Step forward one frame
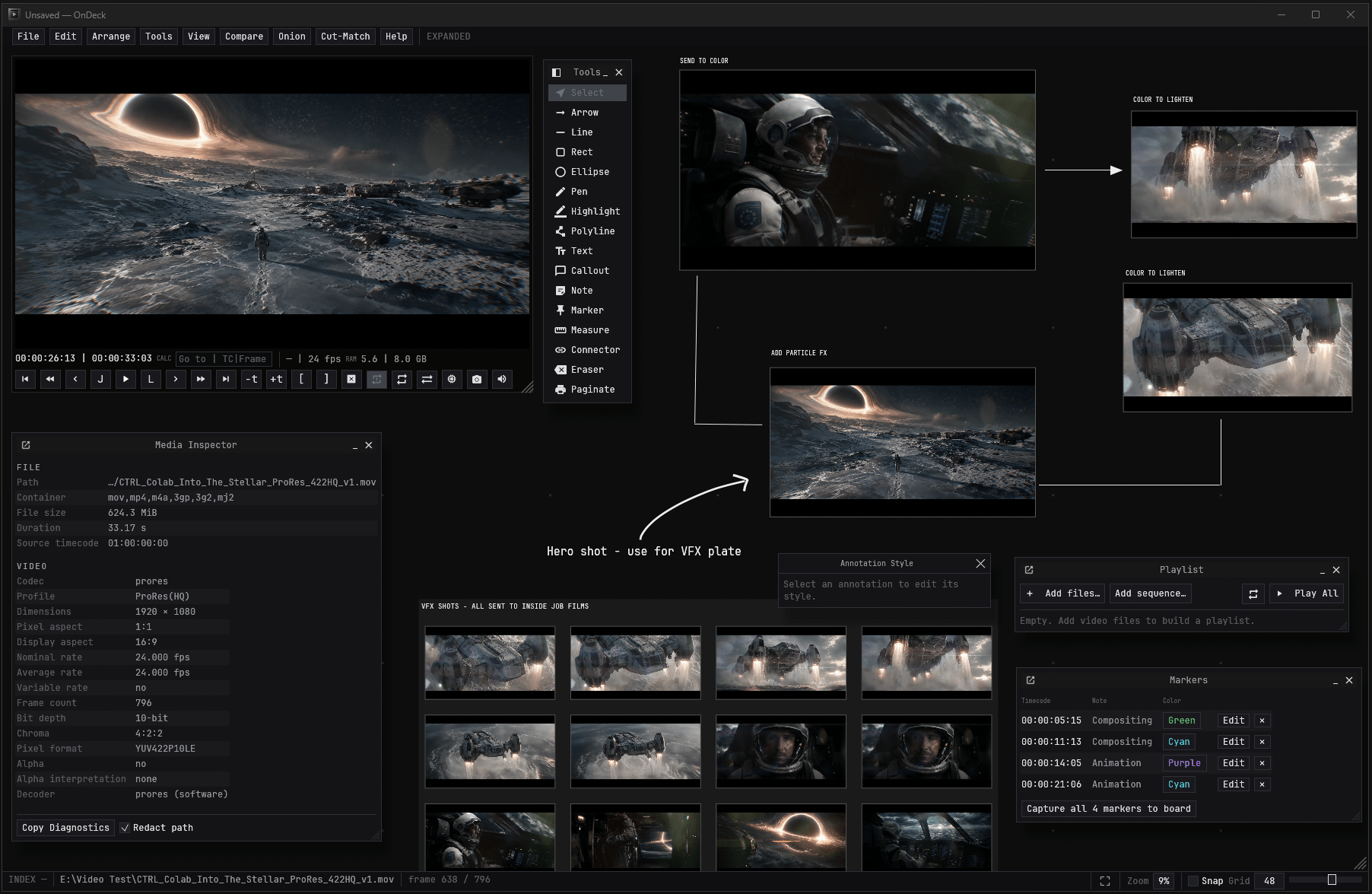 (x=176, y=379)
